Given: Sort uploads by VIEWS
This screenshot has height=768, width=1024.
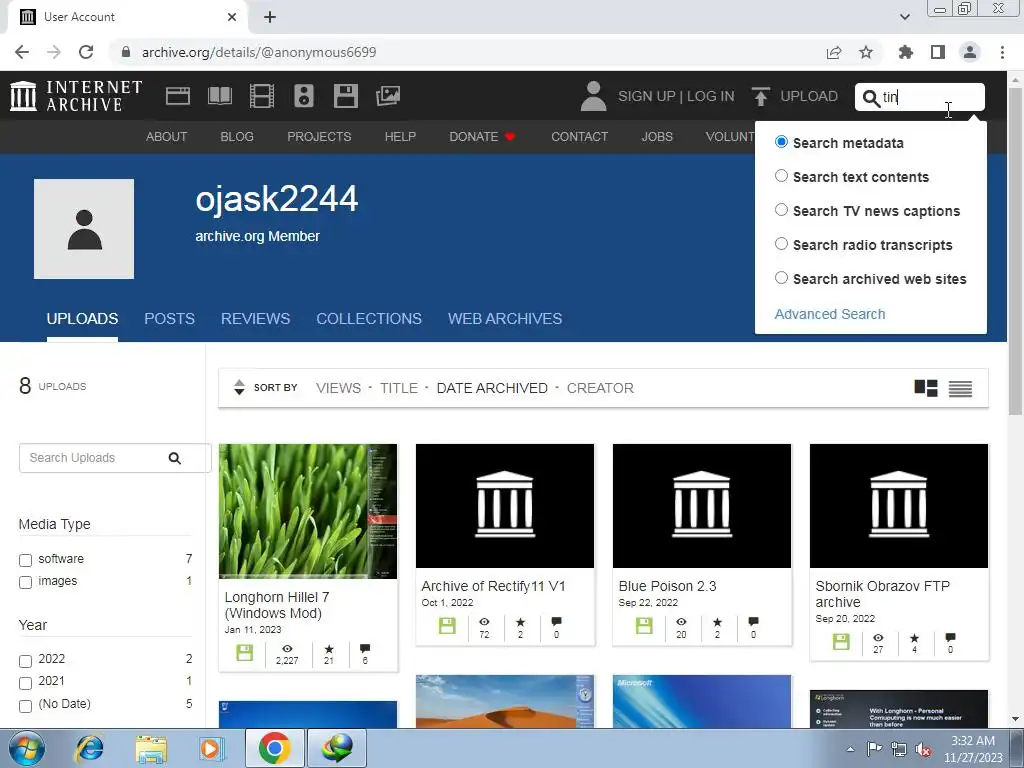Looking at the screenshot, I should 338,388.
